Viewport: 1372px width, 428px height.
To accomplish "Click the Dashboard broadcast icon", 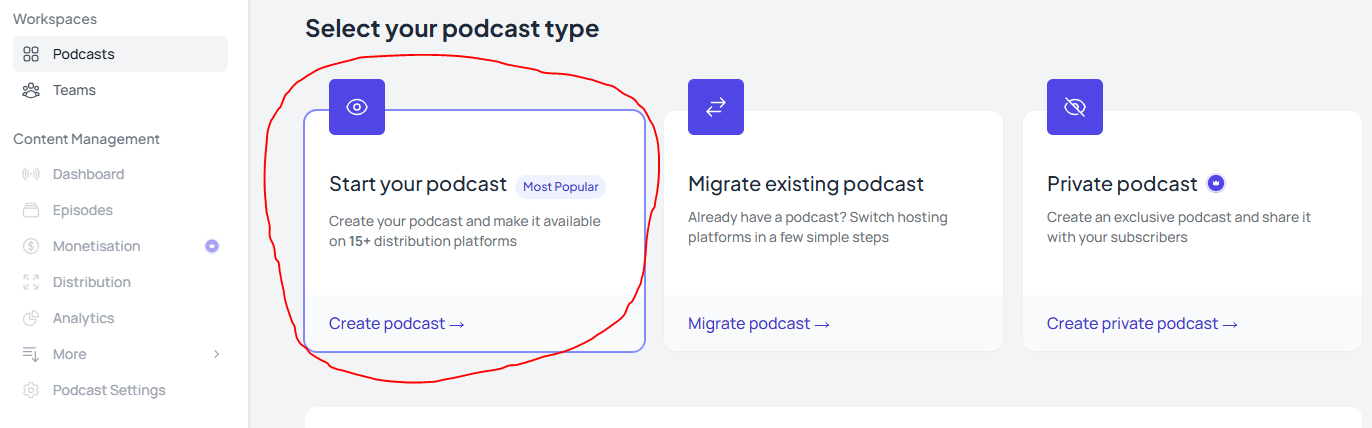I will [31, 174].
